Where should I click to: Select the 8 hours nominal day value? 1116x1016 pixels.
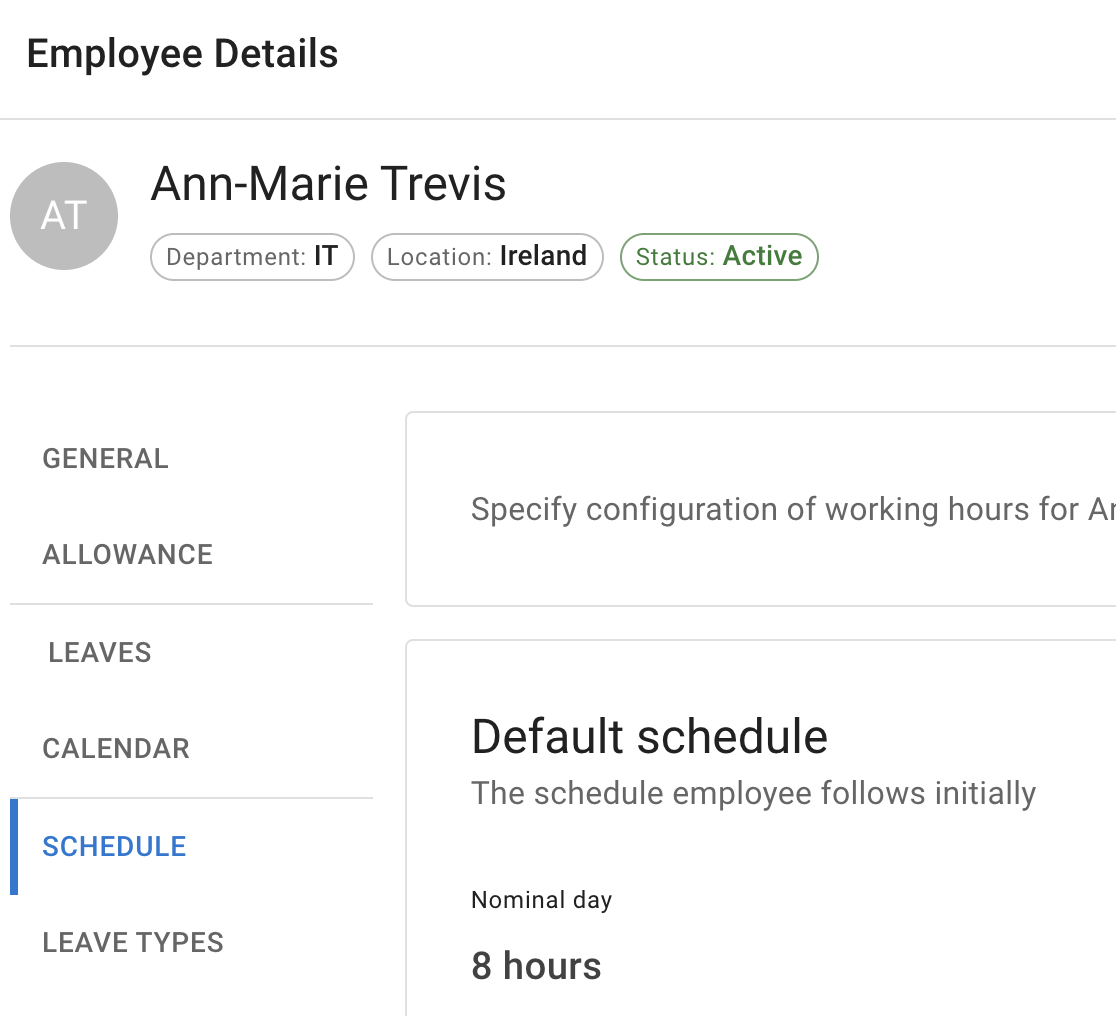[536, 965]
